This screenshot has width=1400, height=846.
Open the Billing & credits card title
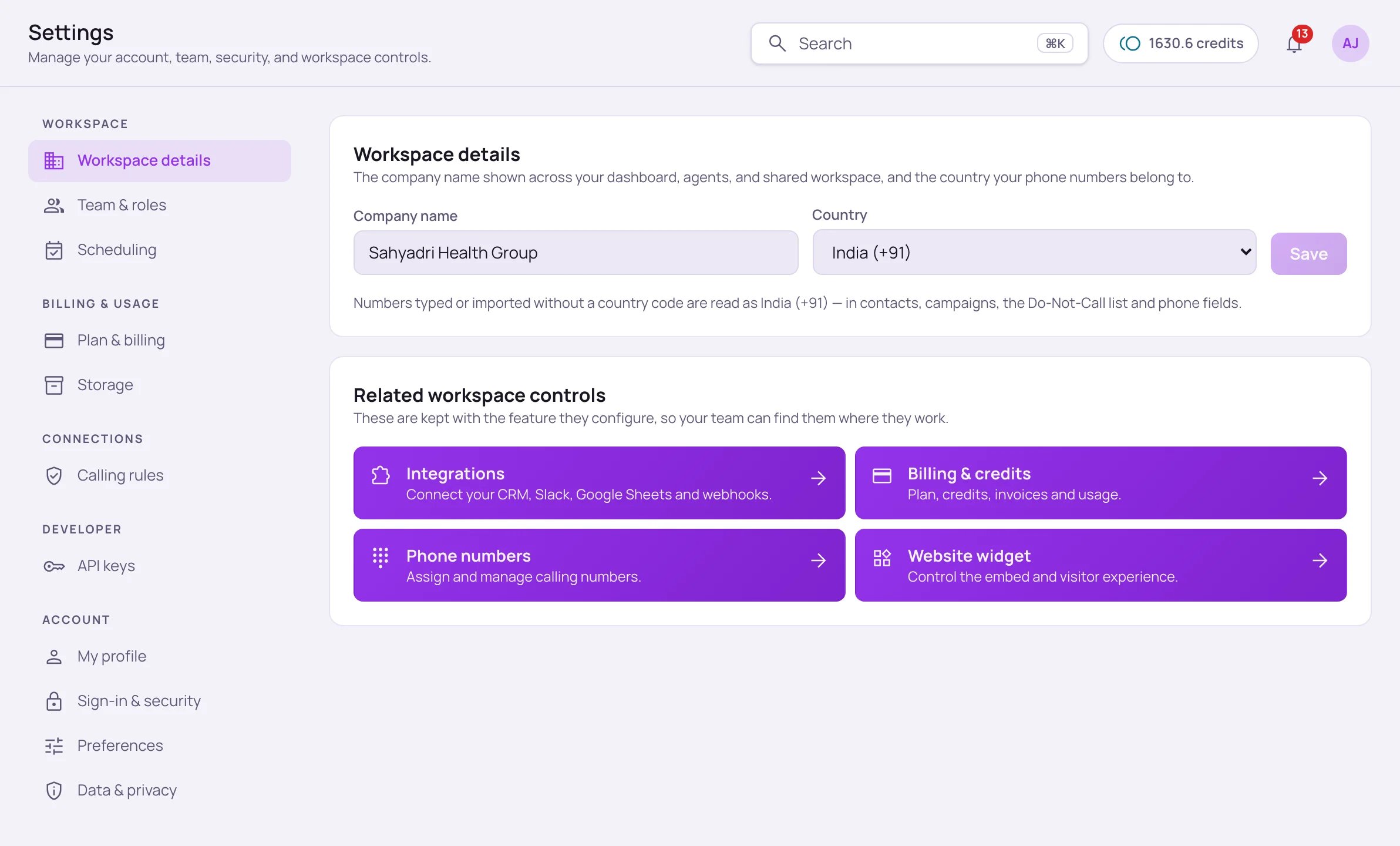(969, 474)
